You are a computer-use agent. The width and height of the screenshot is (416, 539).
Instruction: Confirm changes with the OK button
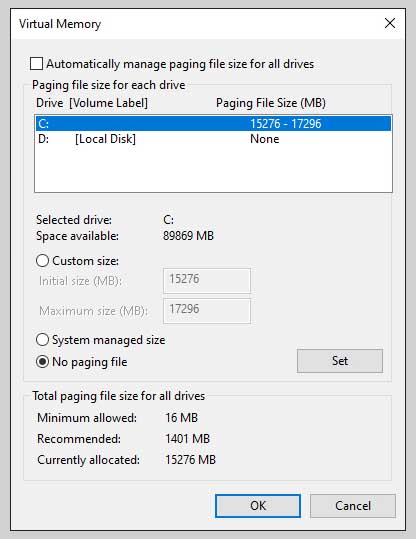click(x=258, y=506)
